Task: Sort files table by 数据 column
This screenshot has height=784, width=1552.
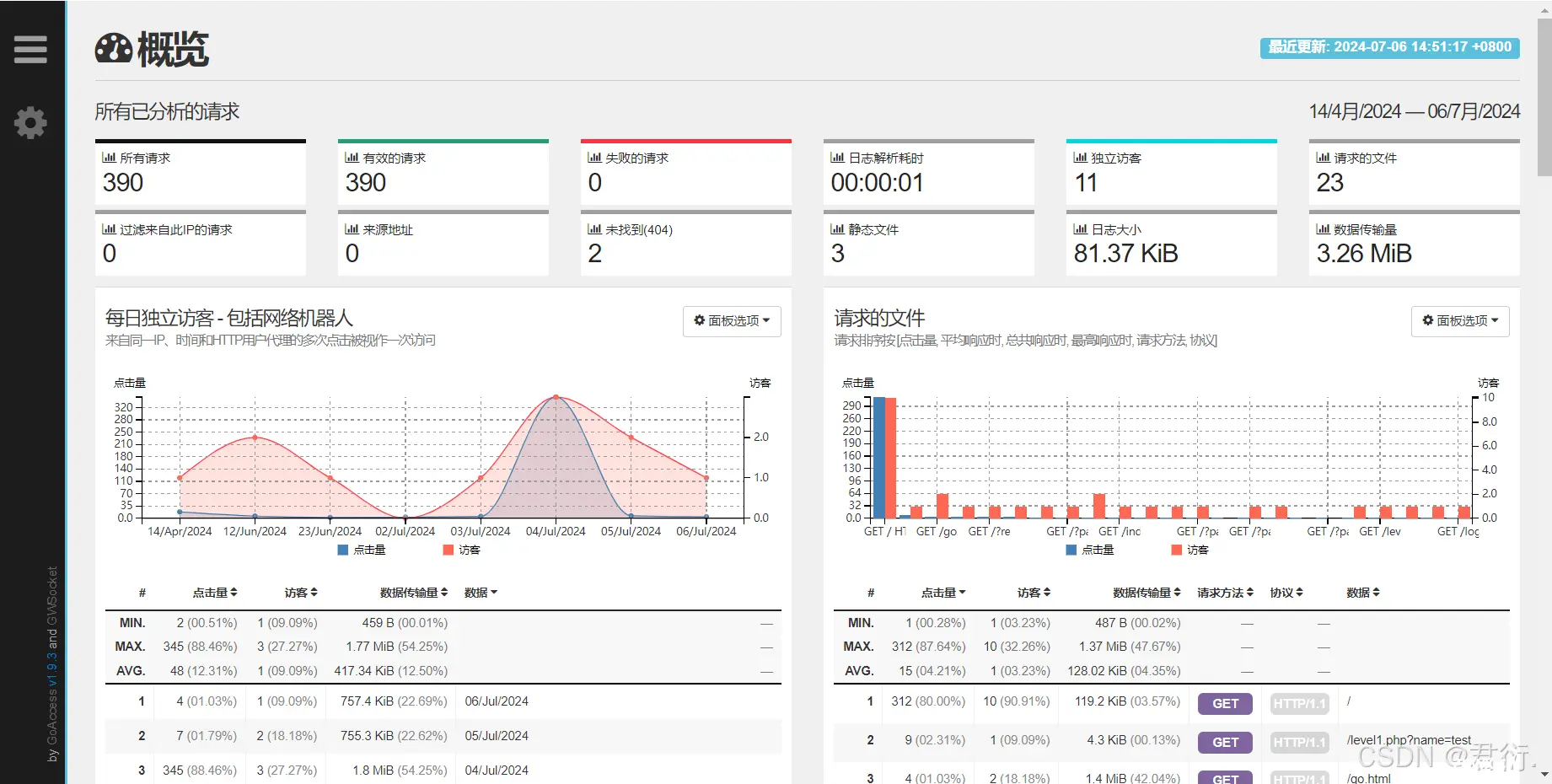Action: 1363,593
